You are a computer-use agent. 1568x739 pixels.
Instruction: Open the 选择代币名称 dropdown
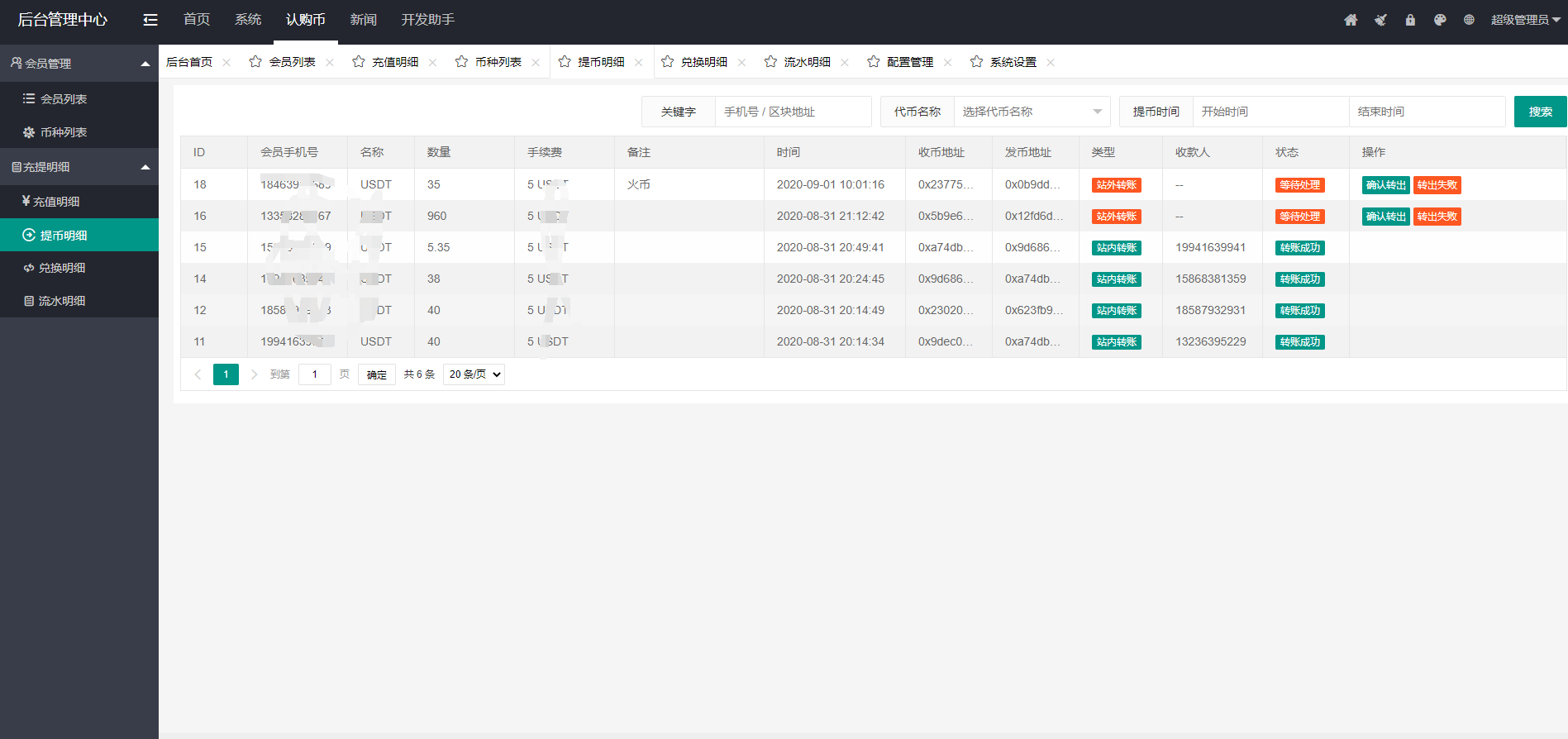point(1032,112)
